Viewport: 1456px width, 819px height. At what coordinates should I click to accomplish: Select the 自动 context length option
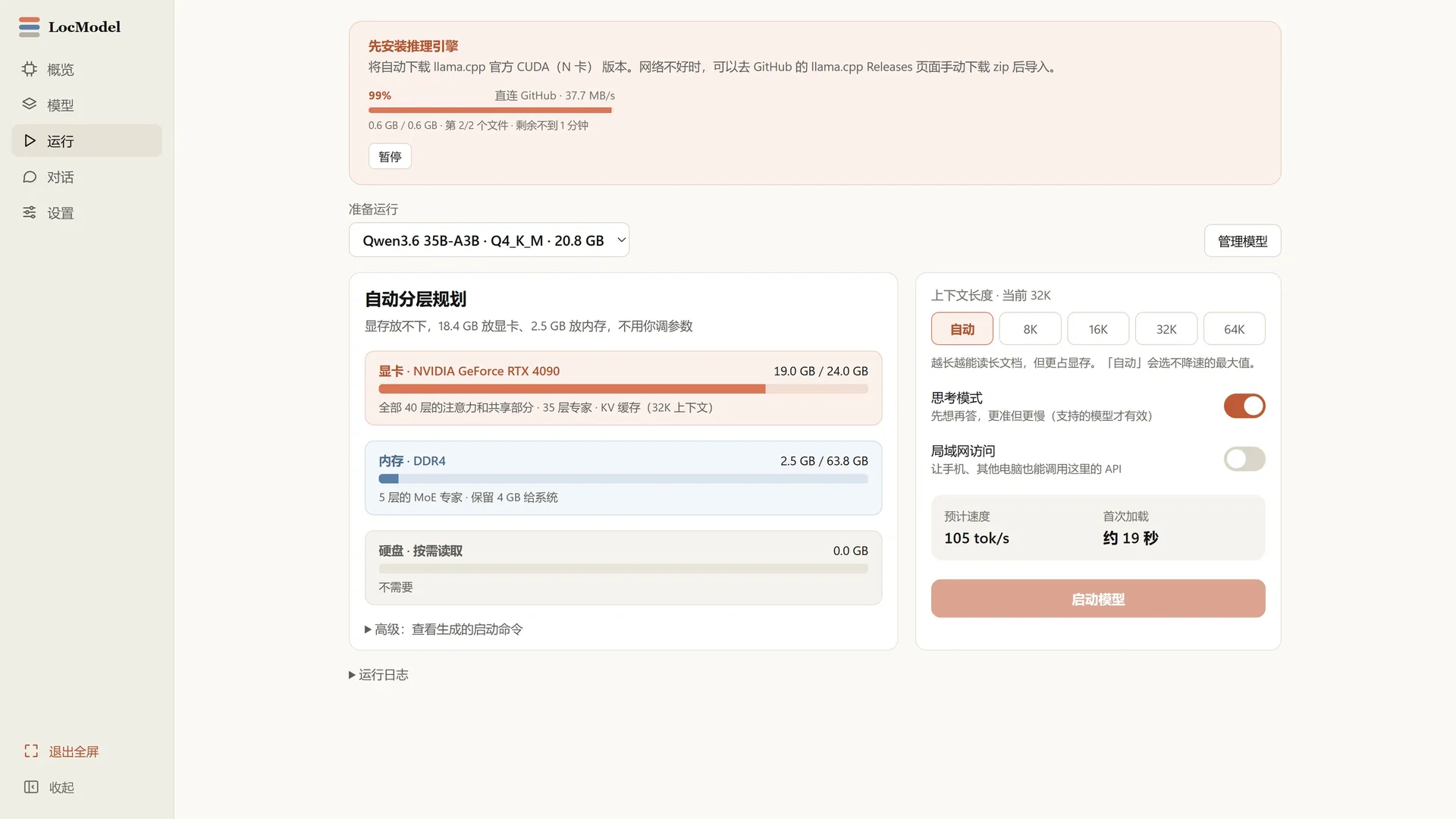pyautogui.click(x=962, y=329)
